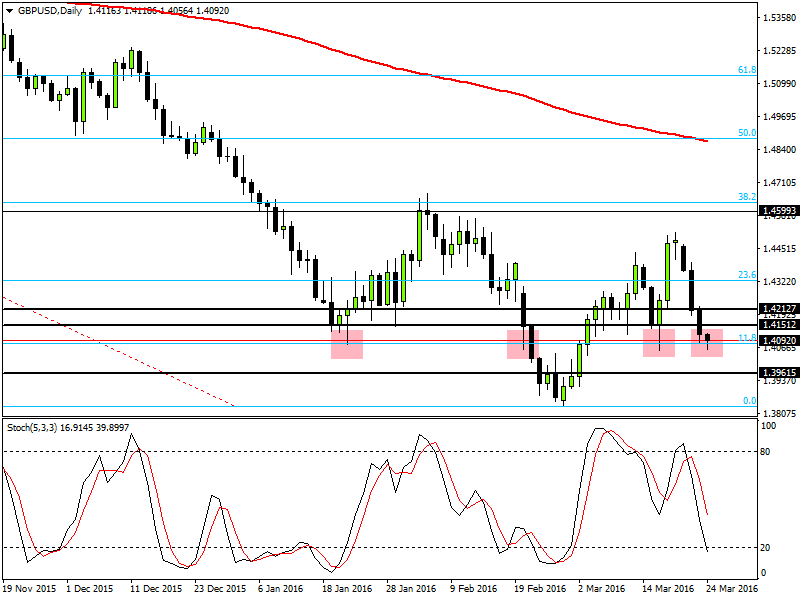800x600 pixels.
Task: Click the 1.48400 price on the scale
Action: [779, 149]
